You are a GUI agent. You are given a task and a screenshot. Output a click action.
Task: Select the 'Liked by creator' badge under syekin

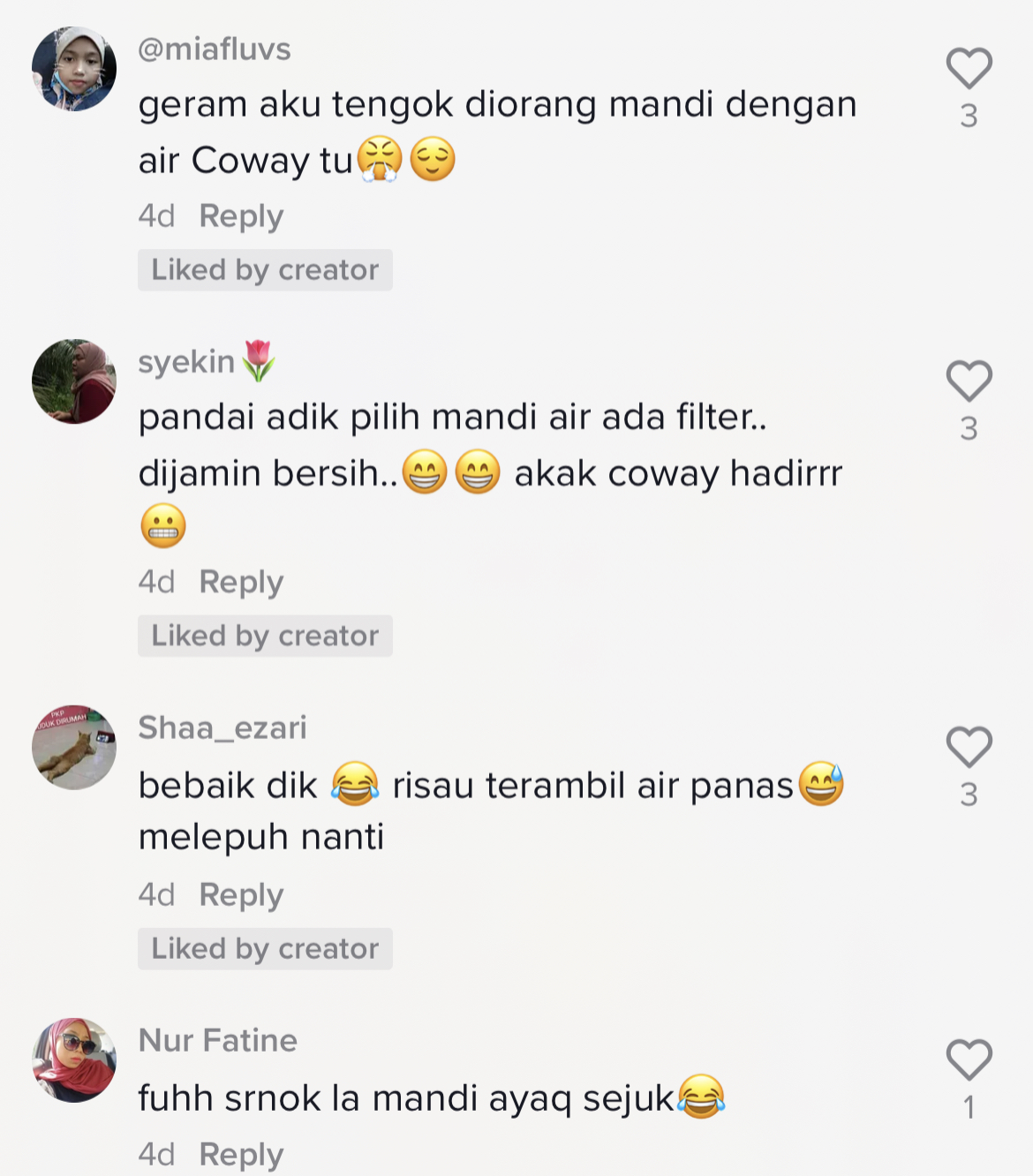[265, 636]
